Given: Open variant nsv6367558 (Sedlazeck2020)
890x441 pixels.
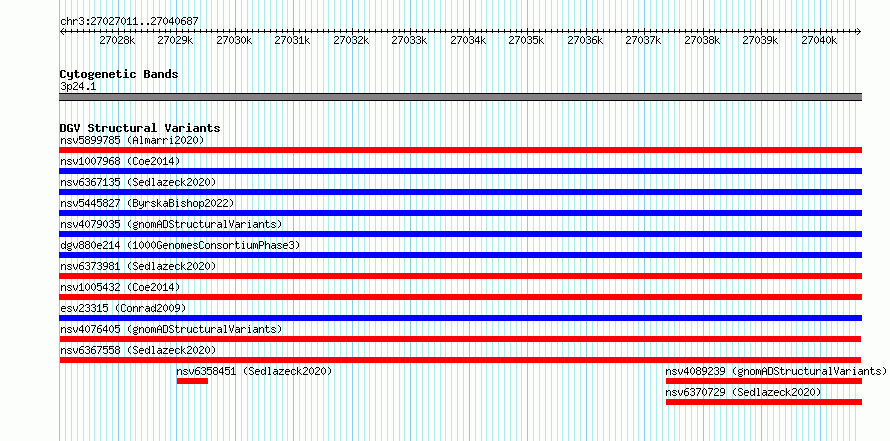Looking at the screenshot, I should pyautogui.click(x=138, y=350).
